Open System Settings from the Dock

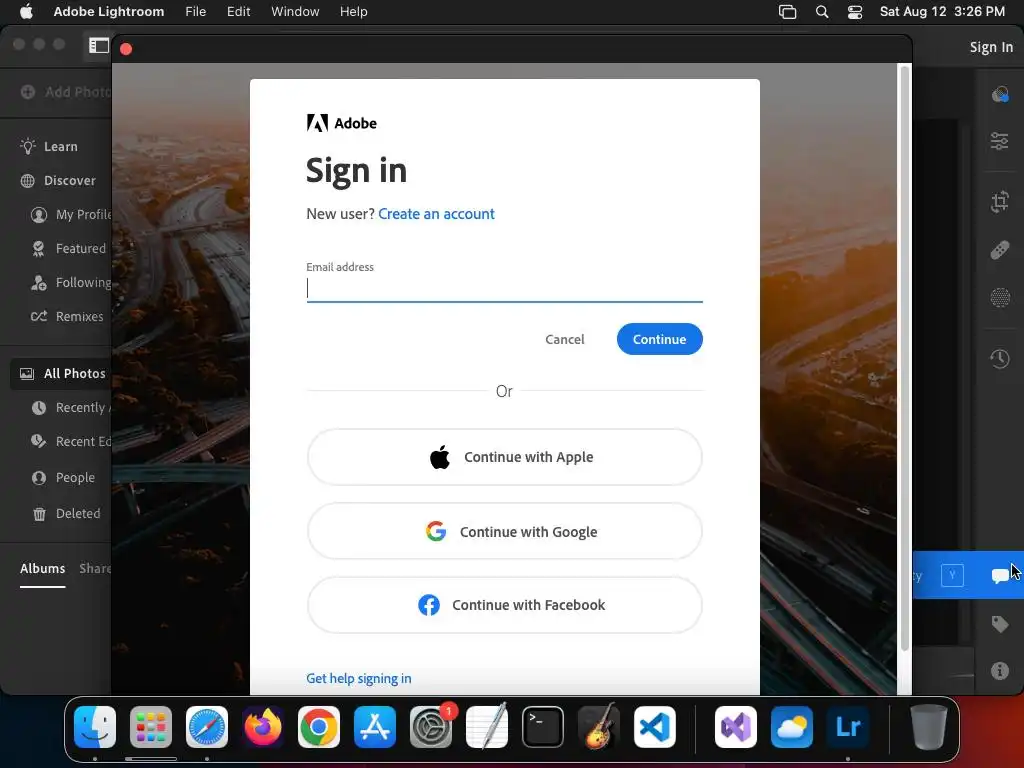(x=431, y=727)
